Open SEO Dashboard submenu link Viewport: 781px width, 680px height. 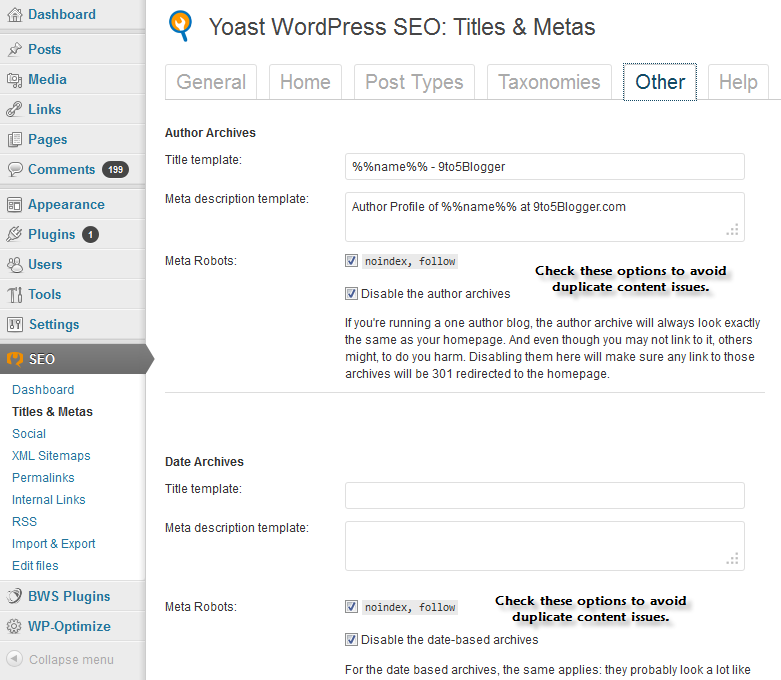pos(43,390)
